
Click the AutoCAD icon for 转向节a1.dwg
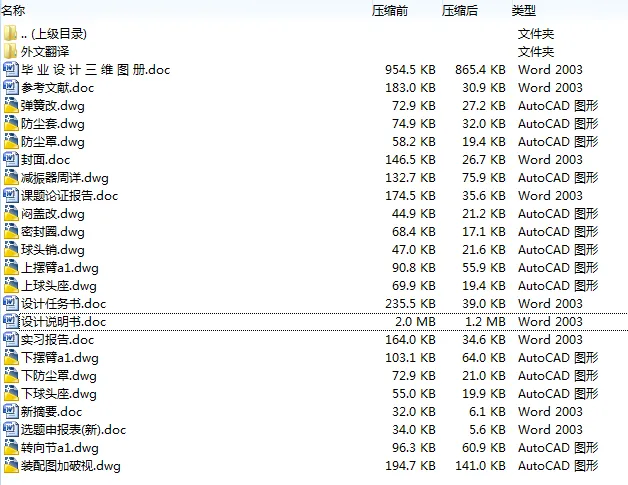(11, 448)
